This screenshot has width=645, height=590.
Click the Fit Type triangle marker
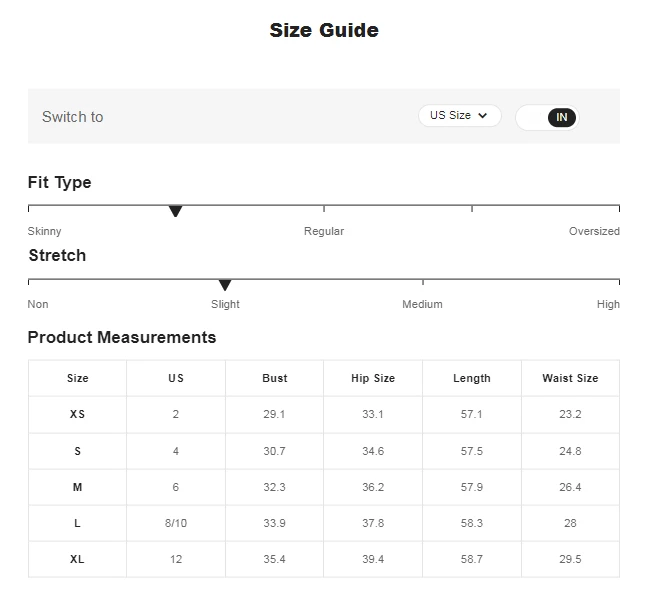pyautogui.click(x=175, y=211)
